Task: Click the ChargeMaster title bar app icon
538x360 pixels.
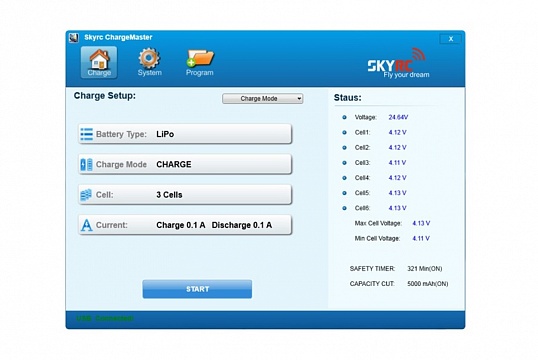Action: 74,38
